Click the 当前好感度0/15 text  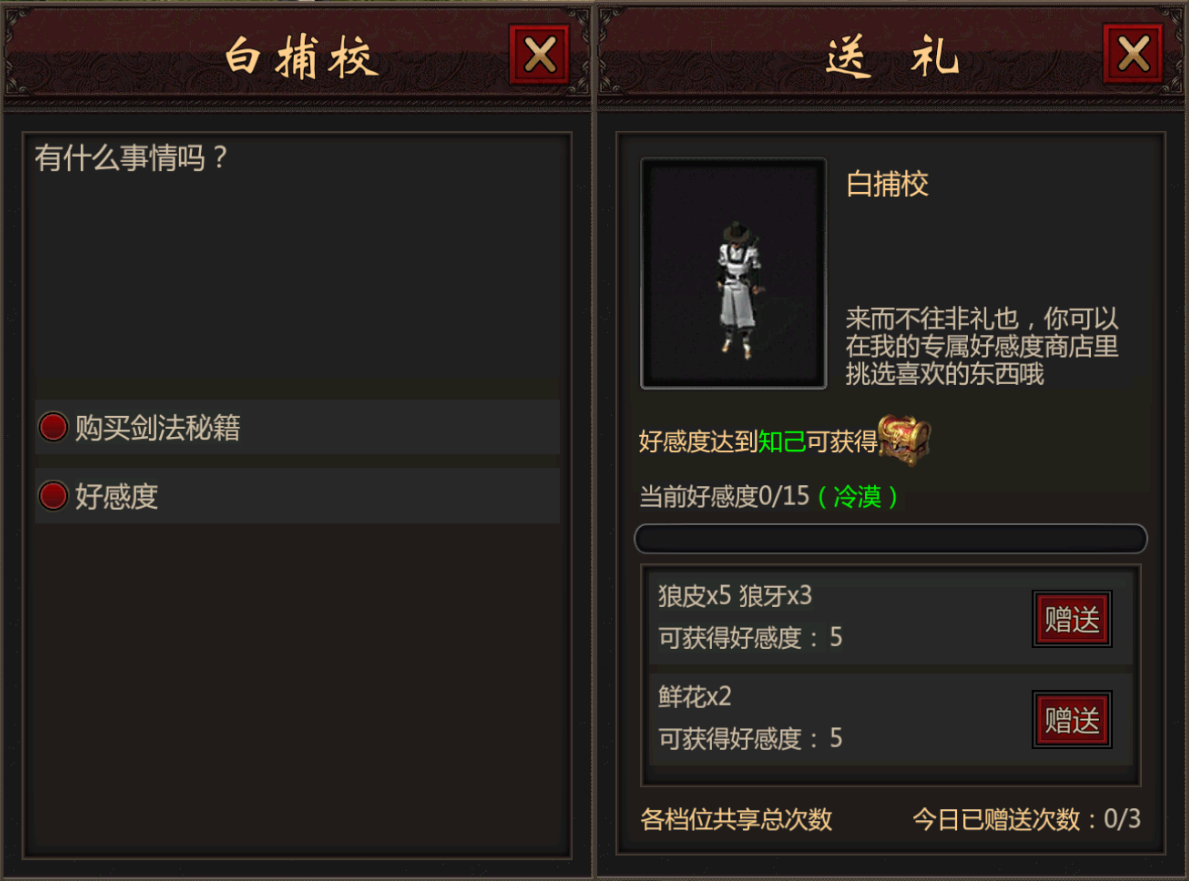725,497
